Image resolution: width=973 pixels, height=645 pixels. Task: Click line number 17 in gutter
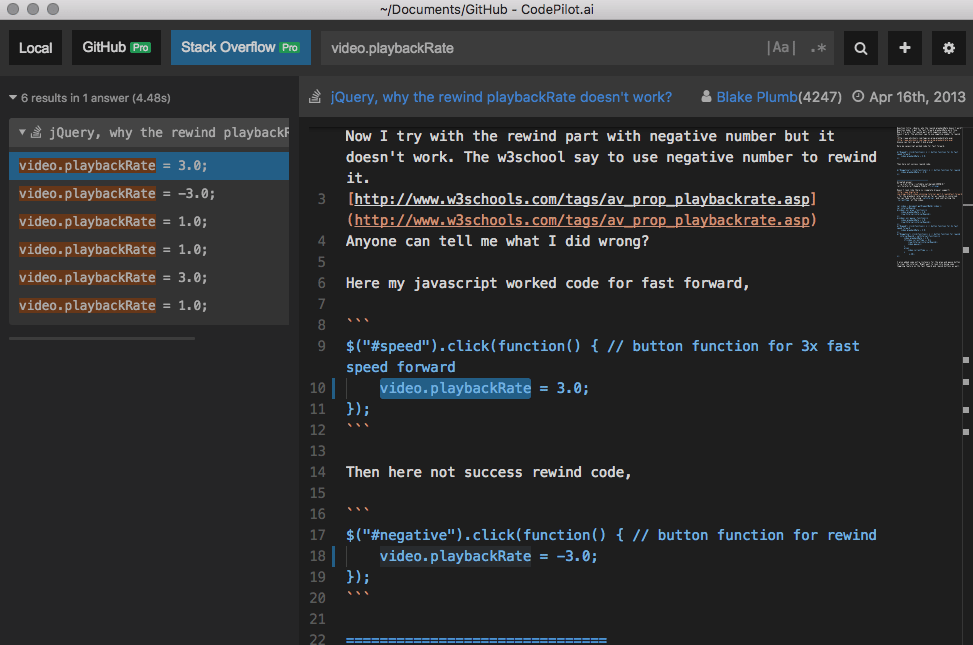point(317,535)
